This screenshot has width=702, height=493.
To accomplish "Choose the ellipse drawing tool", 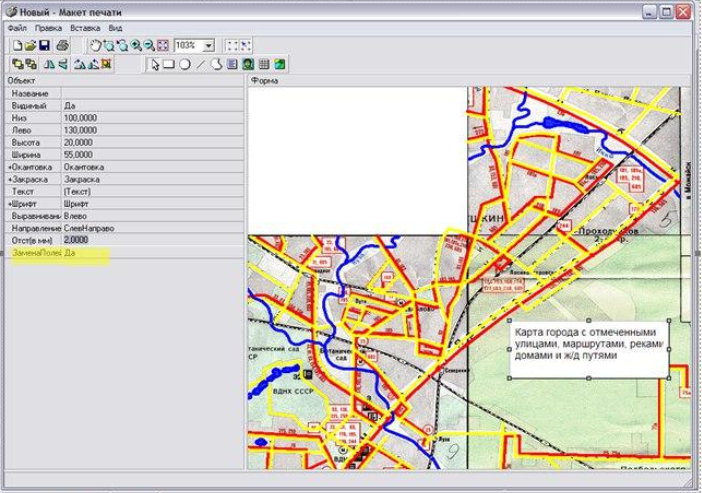I will point(184,64).
